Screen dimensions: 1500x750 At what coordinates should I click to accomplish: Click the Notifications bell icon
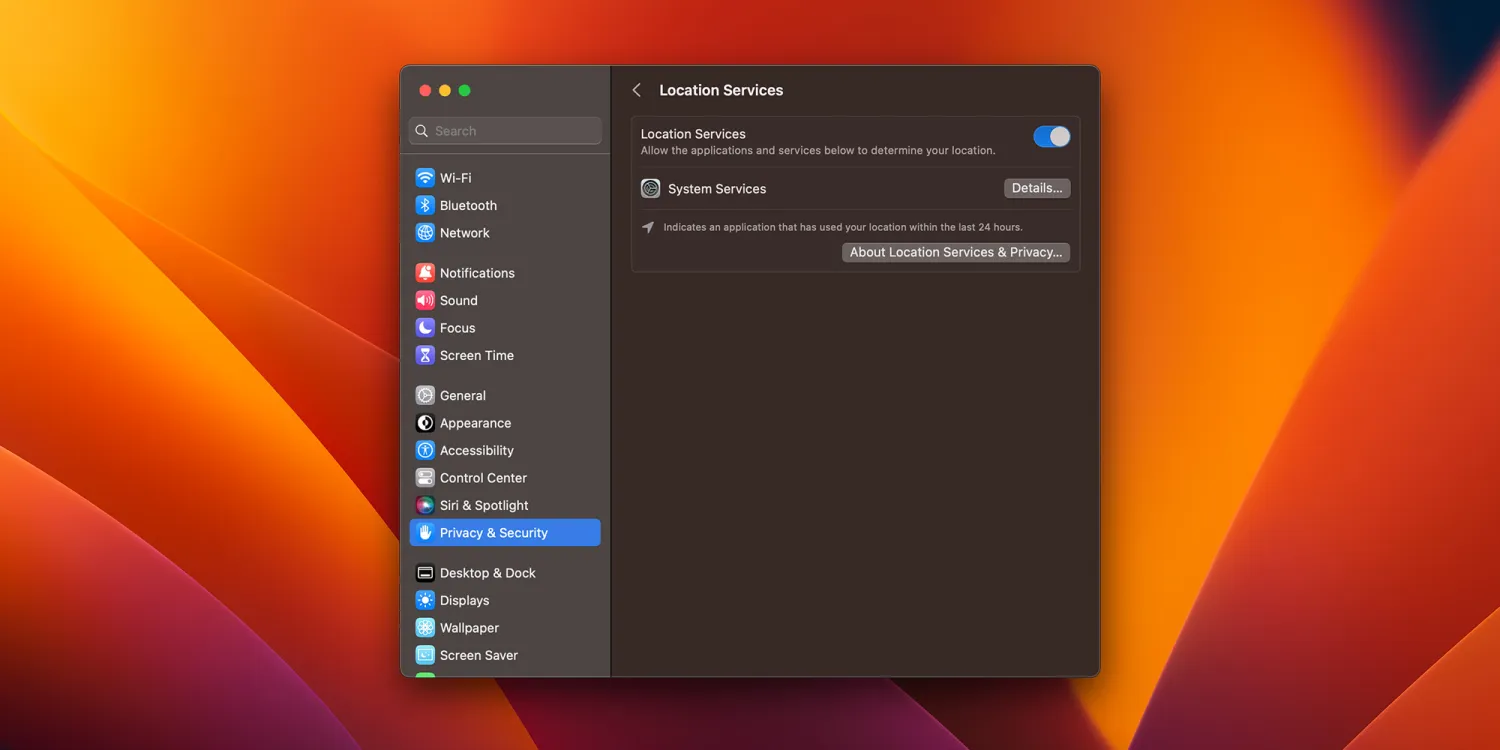(x=425, y=273)
